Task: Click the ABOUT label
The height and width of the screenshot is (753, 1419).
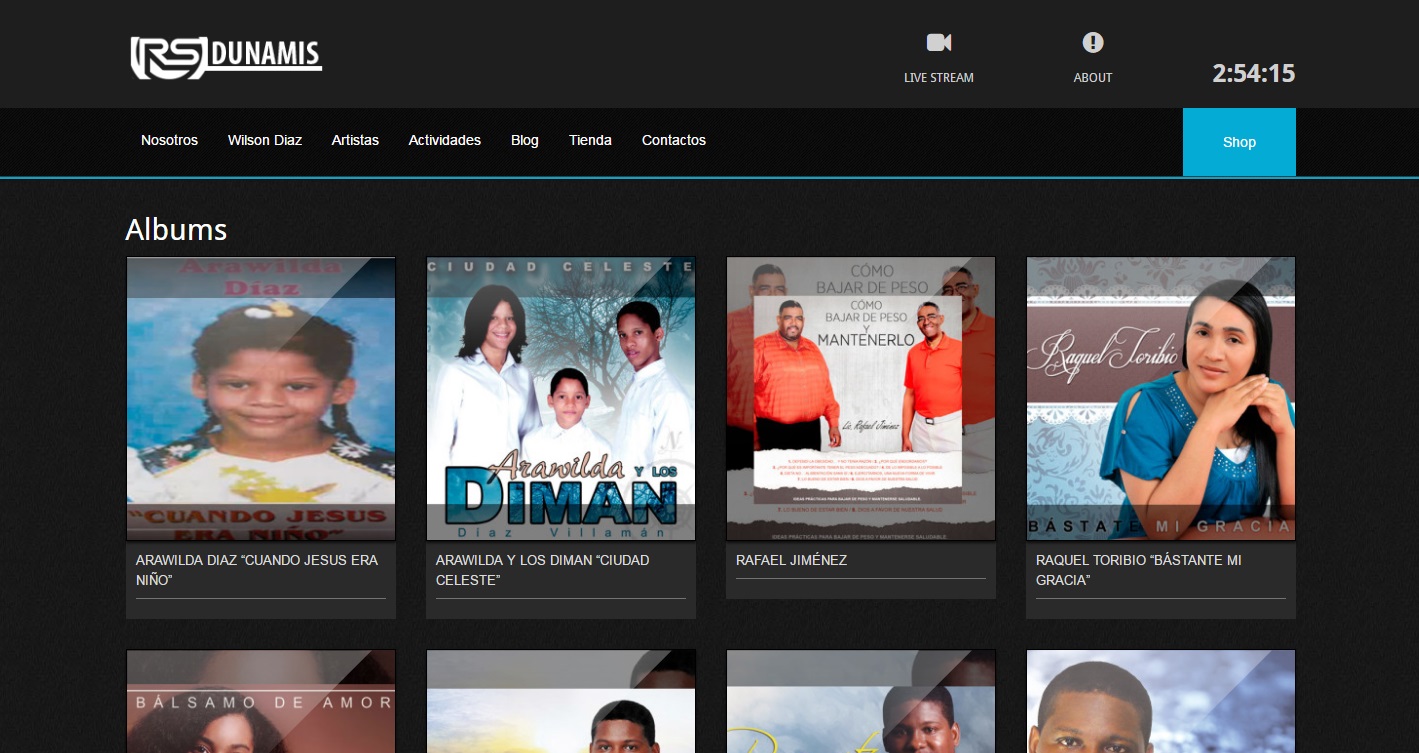Action: 1093,78
